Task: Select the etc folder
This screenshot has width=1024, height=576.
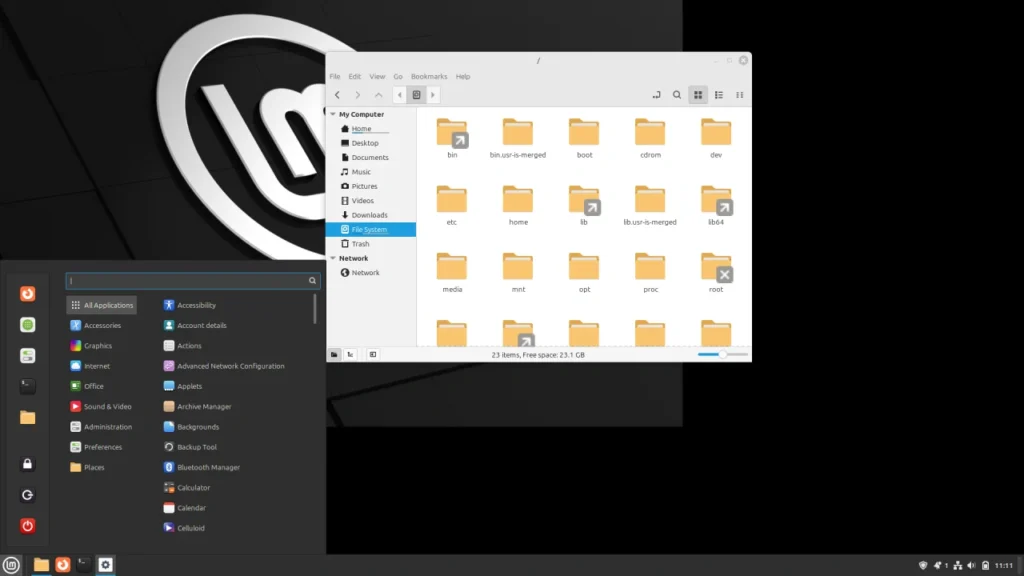Action: (x=452, y=204)
